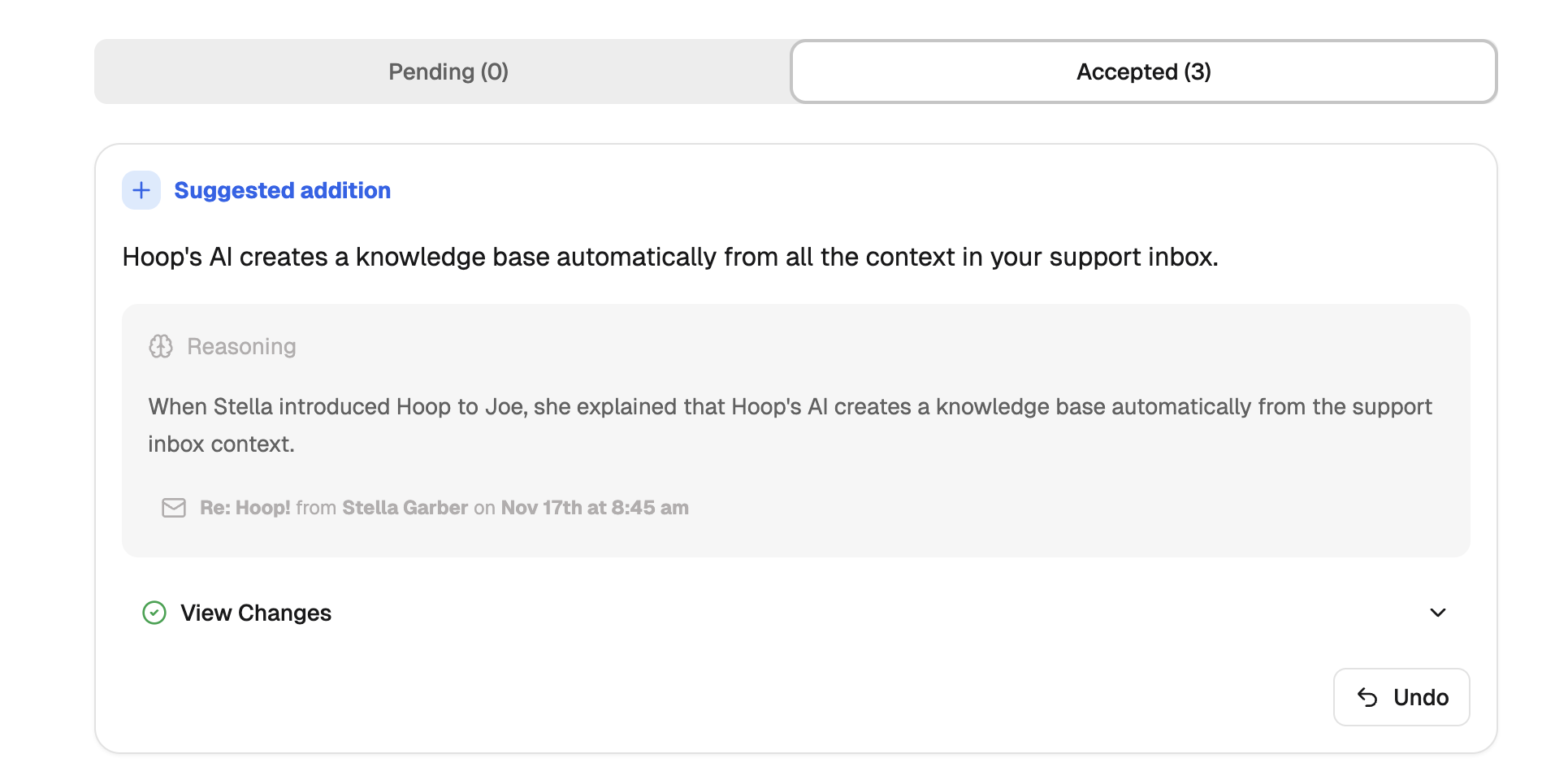Click the Suggested addition heading
This screenshot has height=767, width=1568.
tap(282, 190)
